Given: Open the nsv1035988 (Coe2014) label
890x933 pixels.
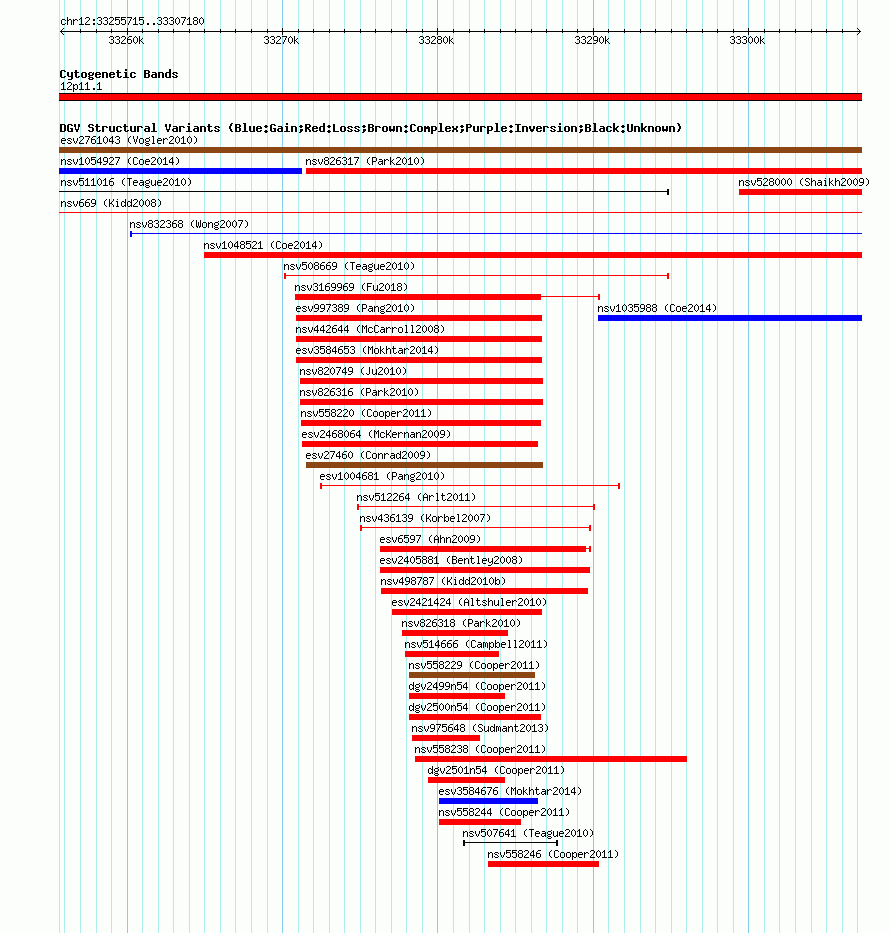Looking at the screenshot, I should coord(657,308).
